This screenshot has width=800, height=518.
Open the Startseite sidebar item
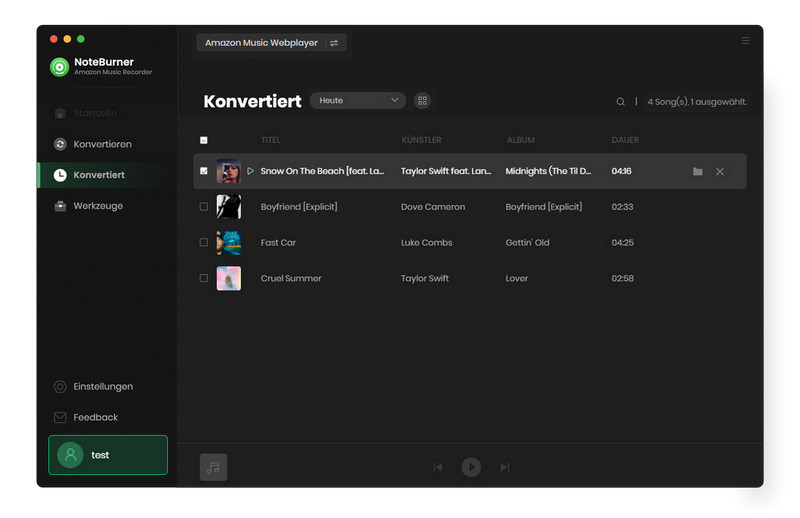click(x=86, y=113)
